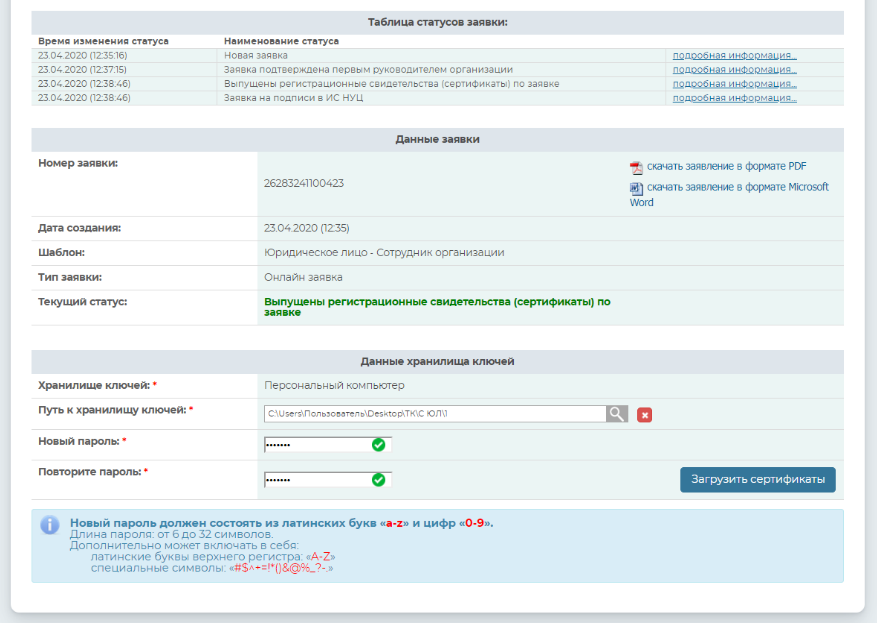Click green checkmark in Новый пароль field
Viewport: 877px width, 623px height.
click(378, 445)
